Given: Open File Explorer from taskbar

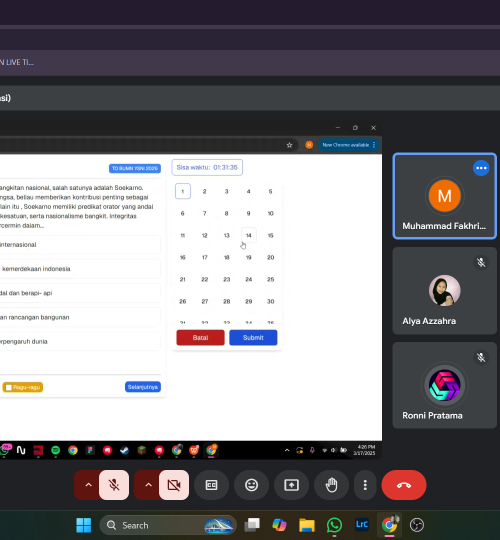Looking at the screenshot, I should 307,525.
